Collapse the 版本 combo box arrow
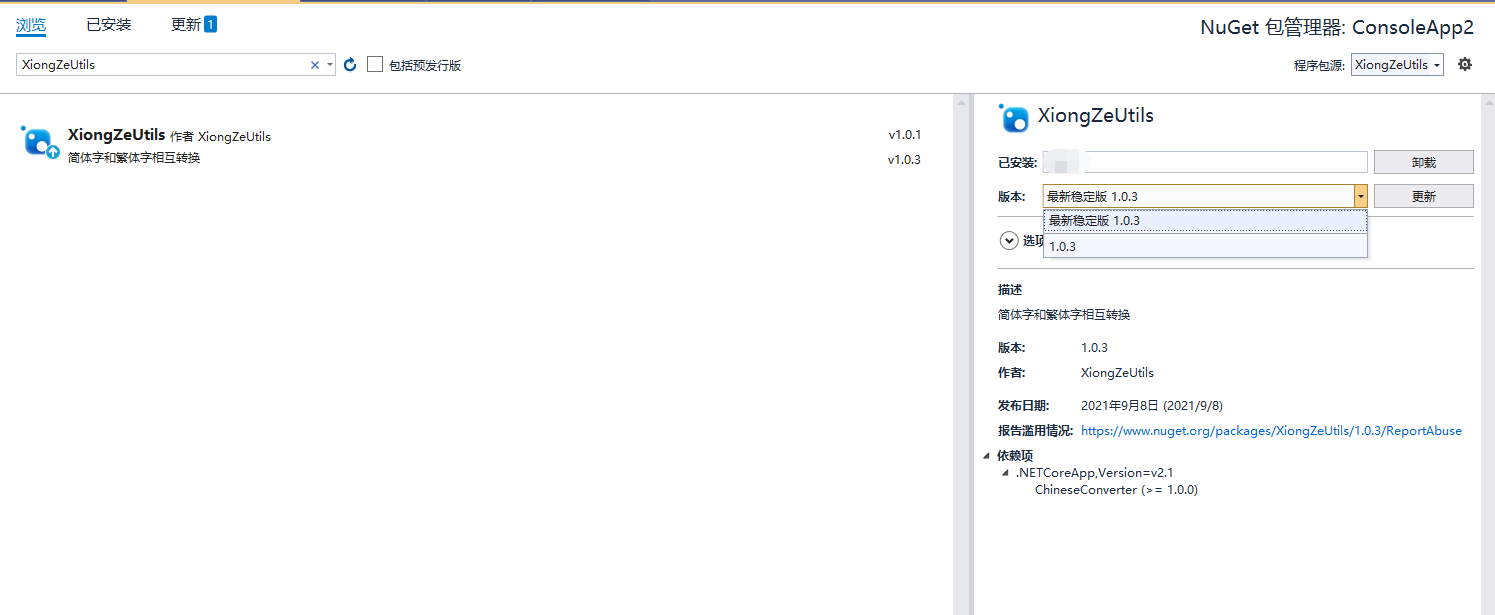This screenshot has width=1495, height=615. (x=1360, y=197)
